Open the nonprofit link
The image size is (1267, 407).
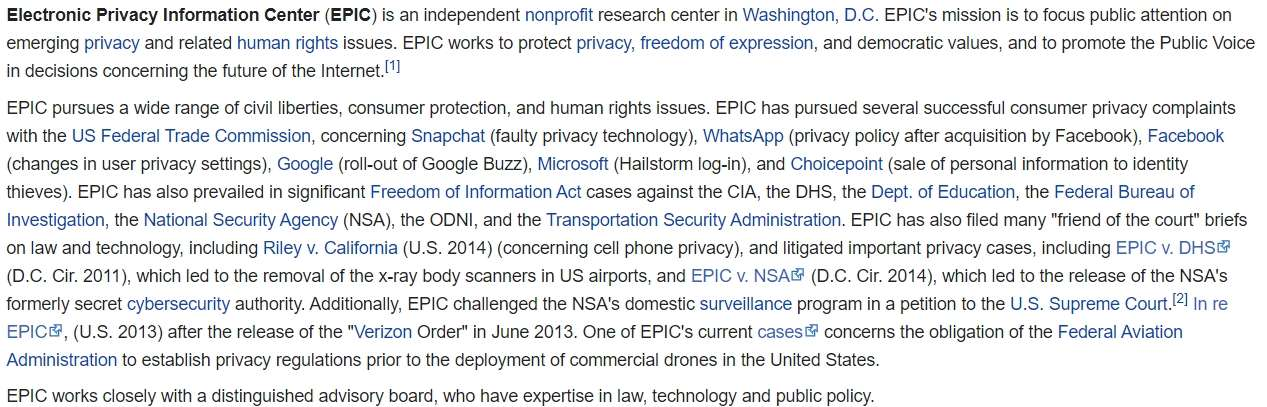[x=559, y=16]
